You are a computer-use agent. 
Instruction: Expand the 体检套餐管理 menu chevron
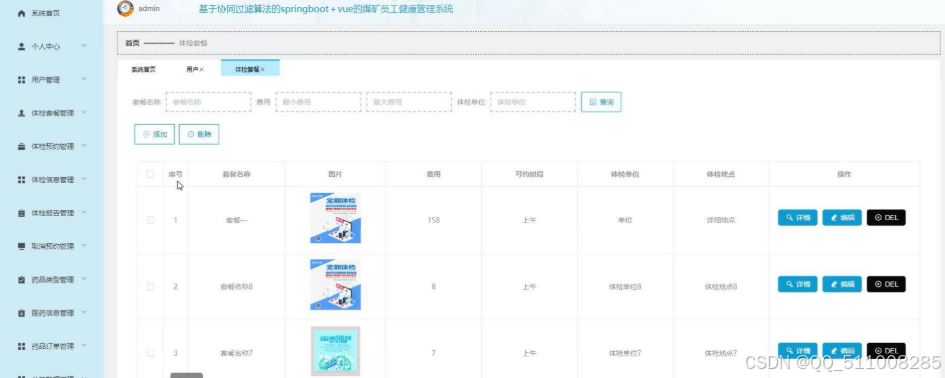click(84, 112)
